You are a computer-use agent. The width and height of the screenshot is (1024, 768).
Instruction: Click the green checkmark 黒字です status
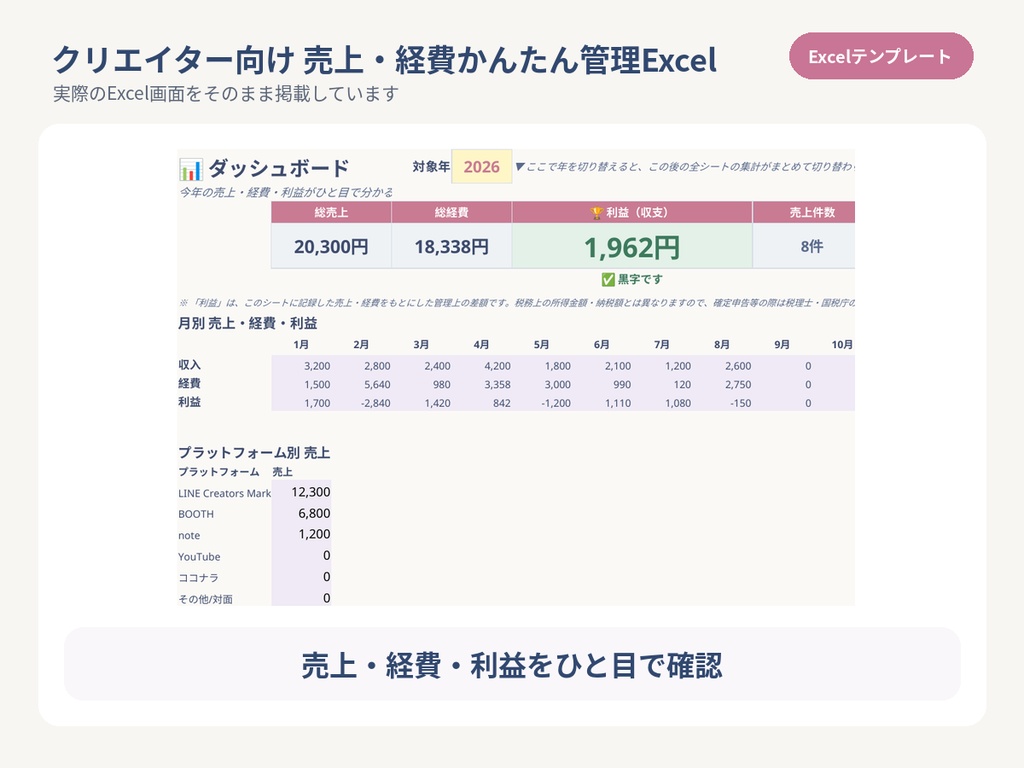point(632,280)
